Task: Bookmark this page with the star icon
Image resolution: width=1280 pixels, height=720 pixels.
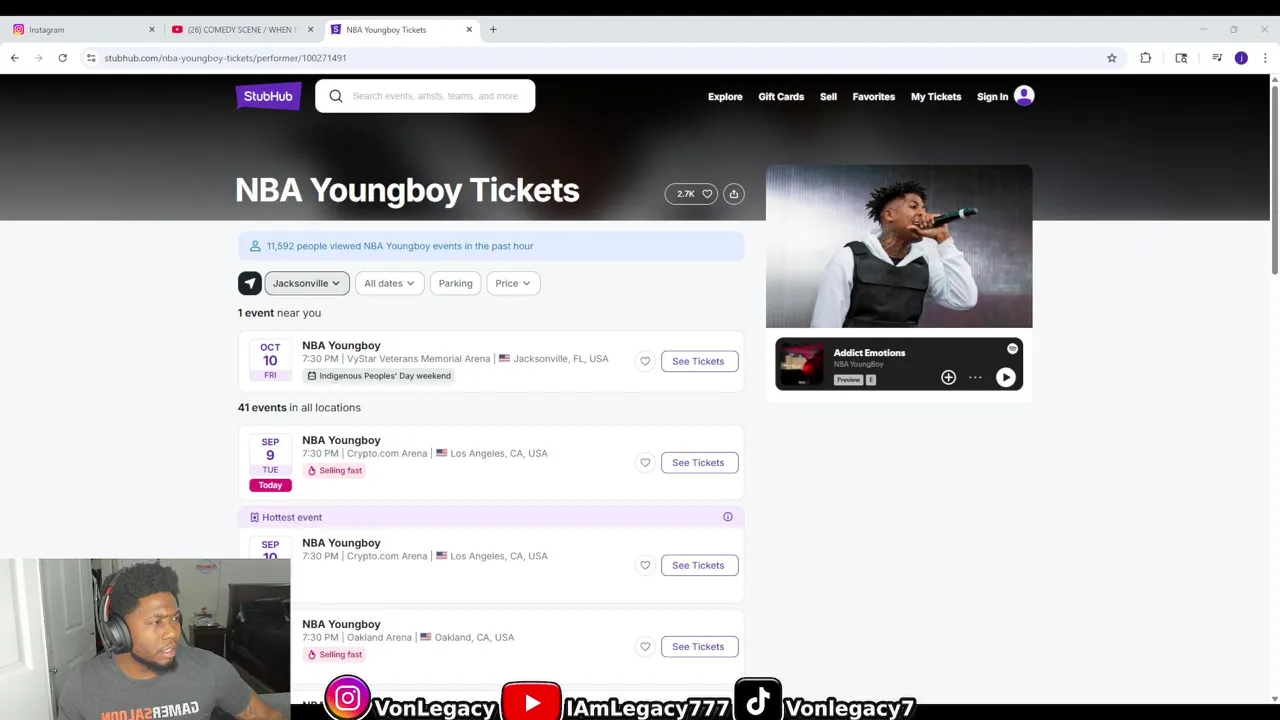Action: point(1112,58)
